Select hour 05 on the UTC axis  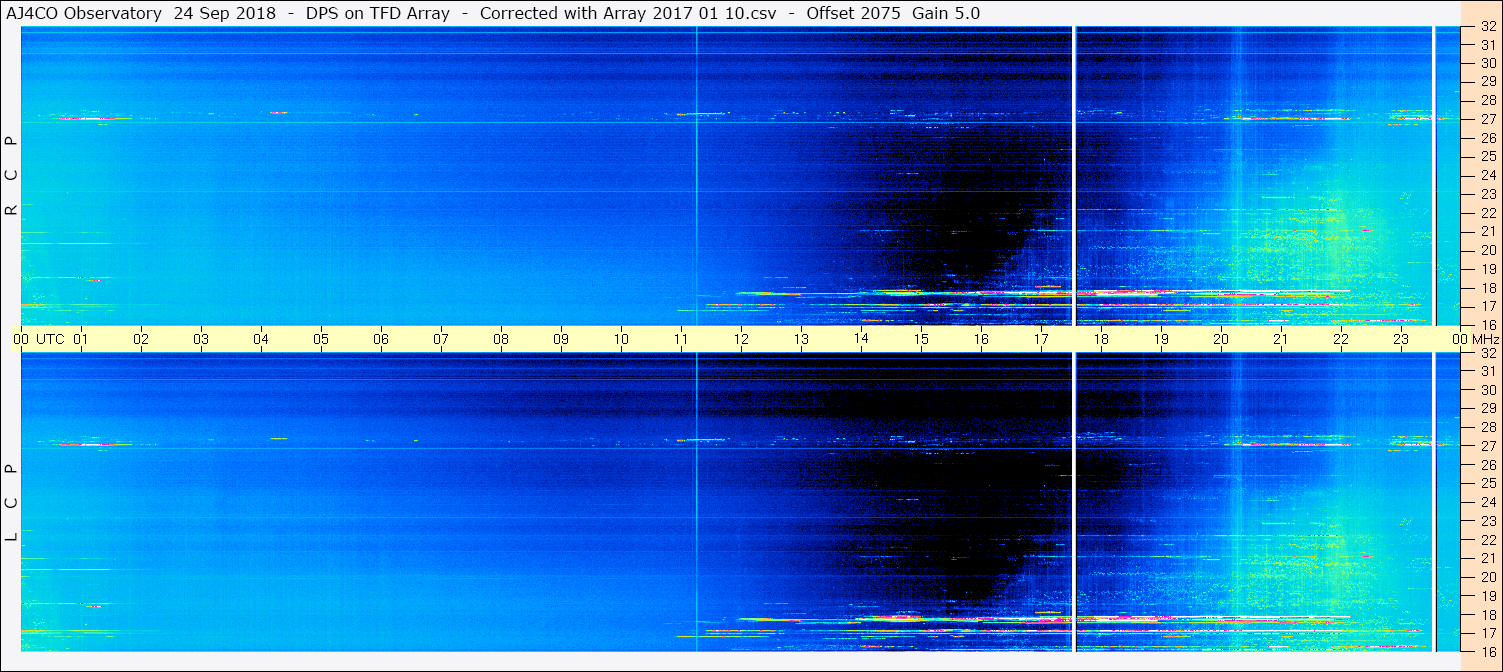click(x=321, y=339)
